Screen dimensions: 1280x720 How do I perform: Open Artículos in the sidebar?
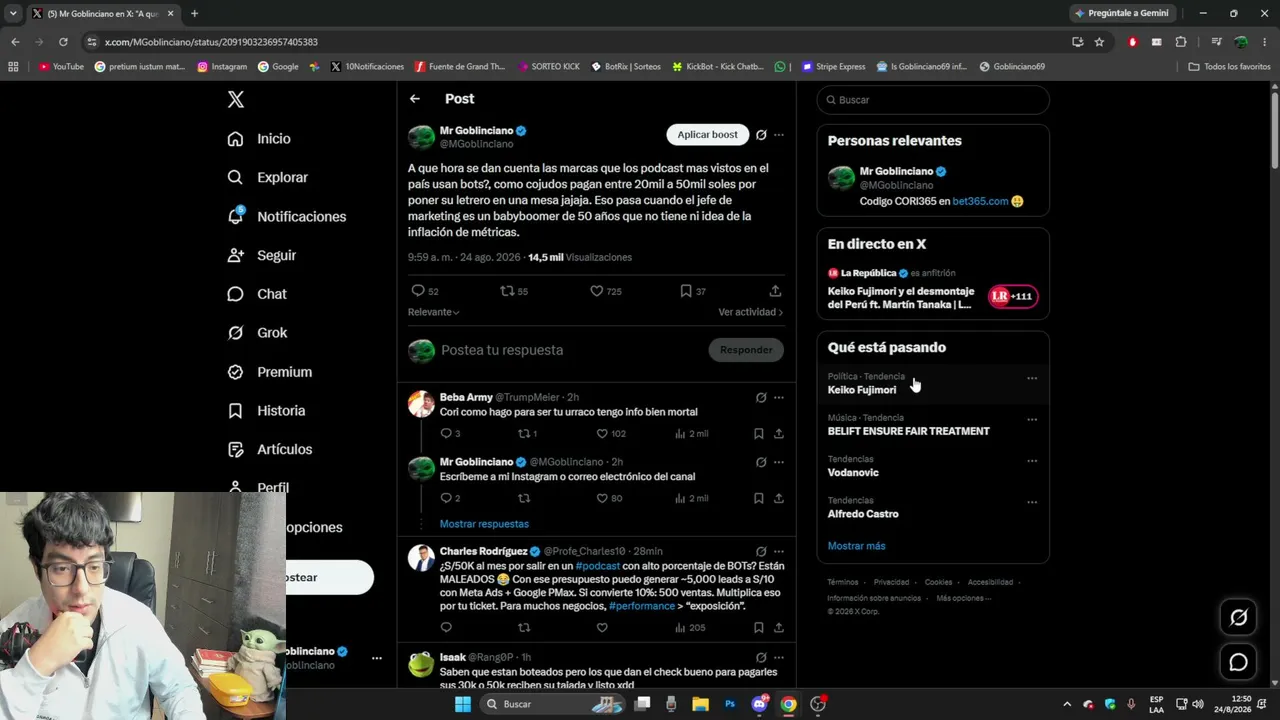click(270, 449)
